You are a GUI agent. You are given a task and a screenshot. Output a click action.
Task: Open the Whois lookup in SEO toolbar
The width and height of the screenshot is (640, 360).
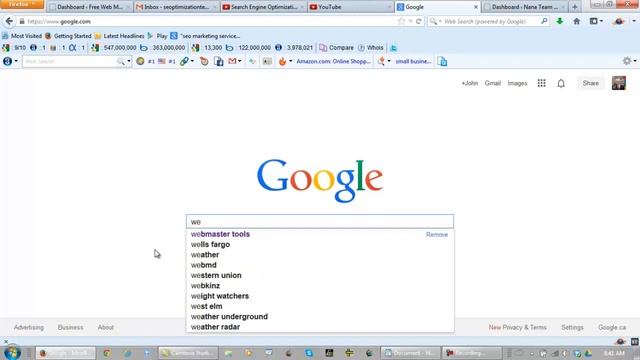pos(371,48)
